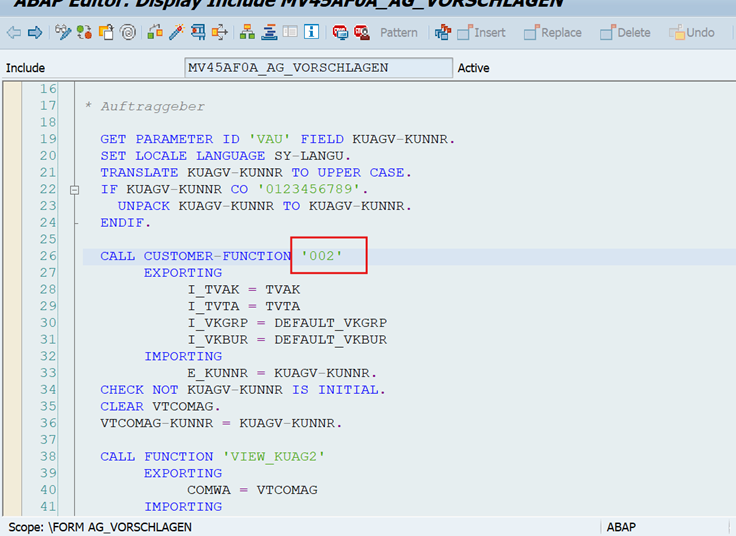This screenshot has height=536, width=736.
Task: Show the navigation stack icon
Action: (x=269, y=32)
